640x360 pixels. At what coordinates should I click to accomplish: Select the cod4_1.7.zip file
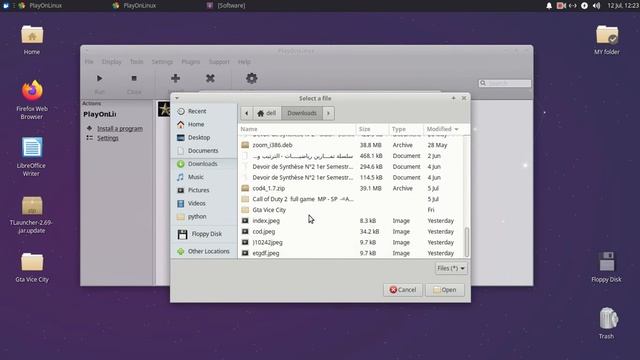(x=351, y=188)
